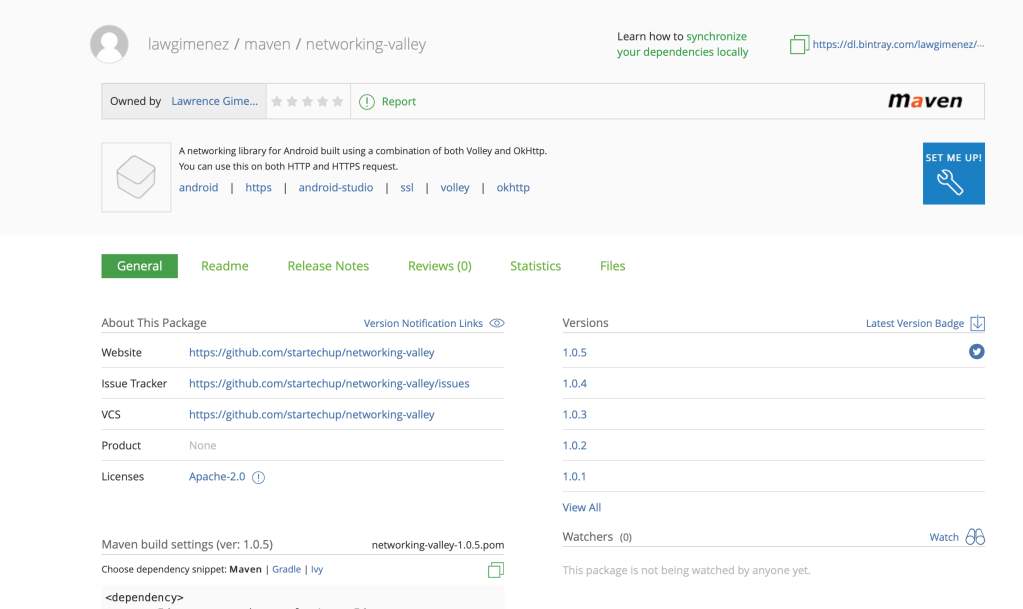Click the Watch binoculars icon

pos(975,537)
